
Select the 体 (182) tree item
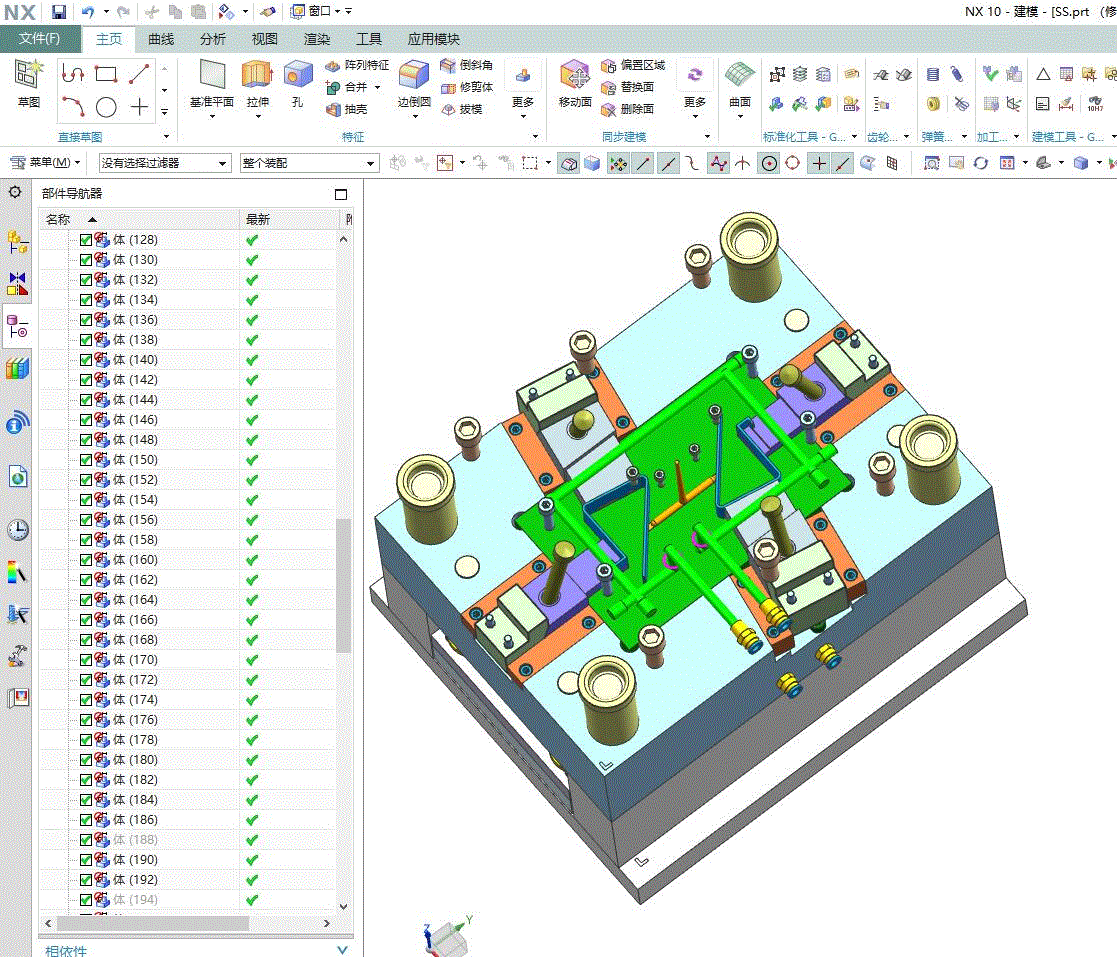point(135,780)
